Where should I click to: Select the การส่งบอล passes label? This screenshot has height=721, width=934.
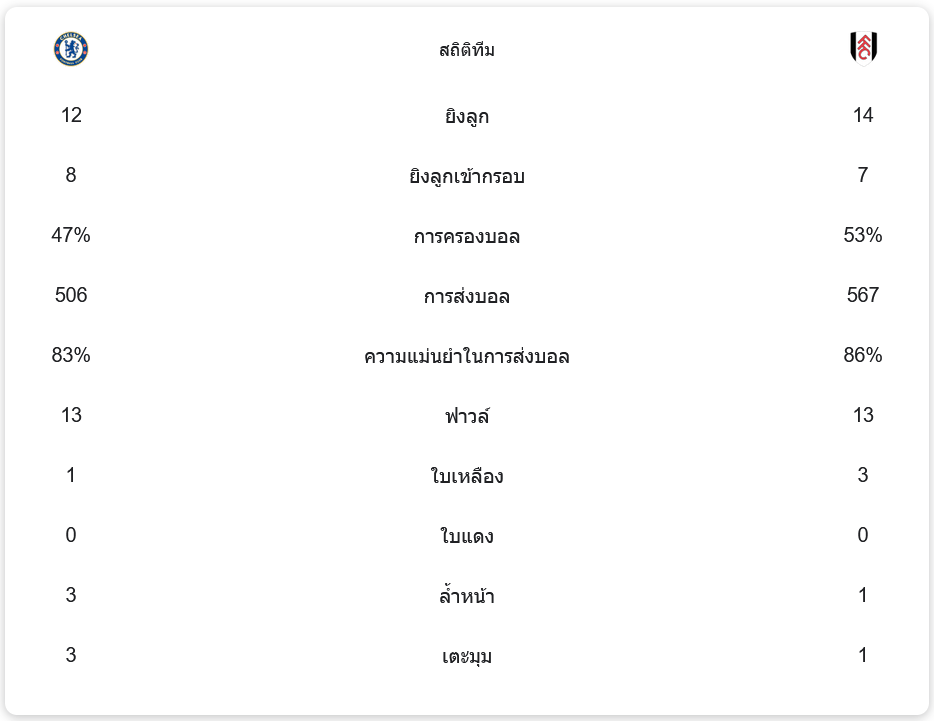tap(467, 297)
